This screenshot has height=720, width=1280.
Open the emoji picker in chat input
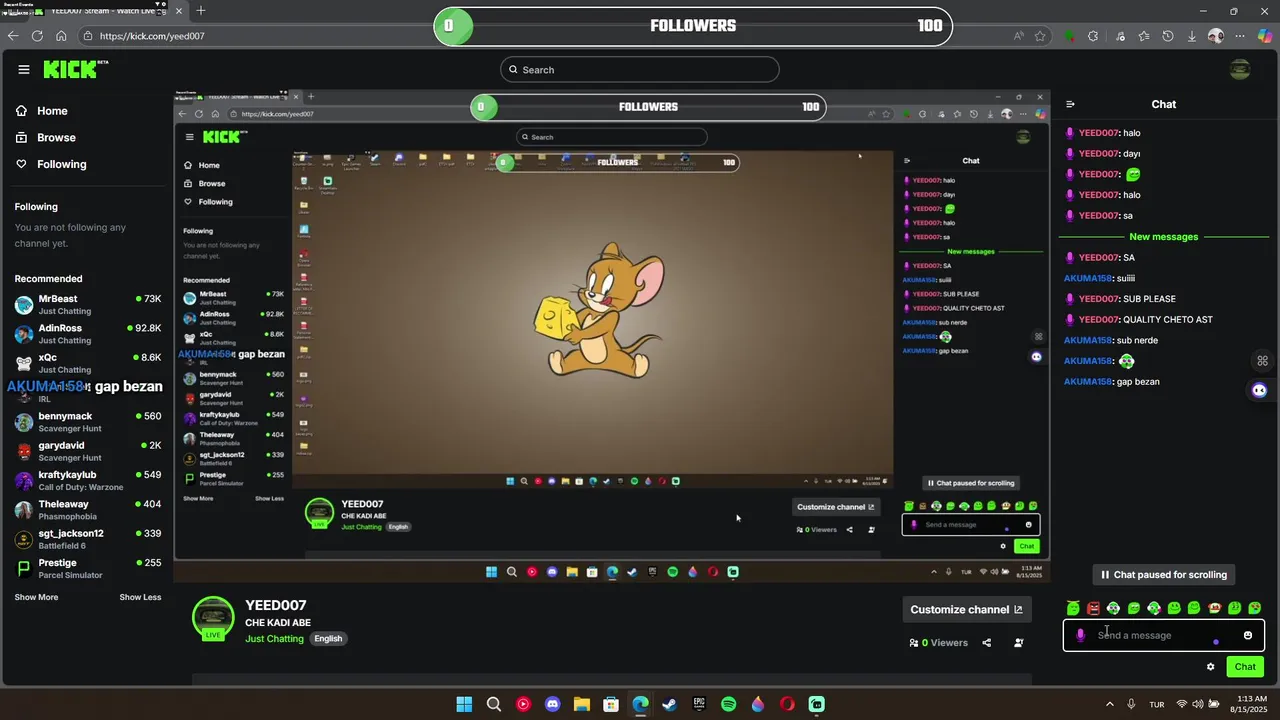(1248, 635)
